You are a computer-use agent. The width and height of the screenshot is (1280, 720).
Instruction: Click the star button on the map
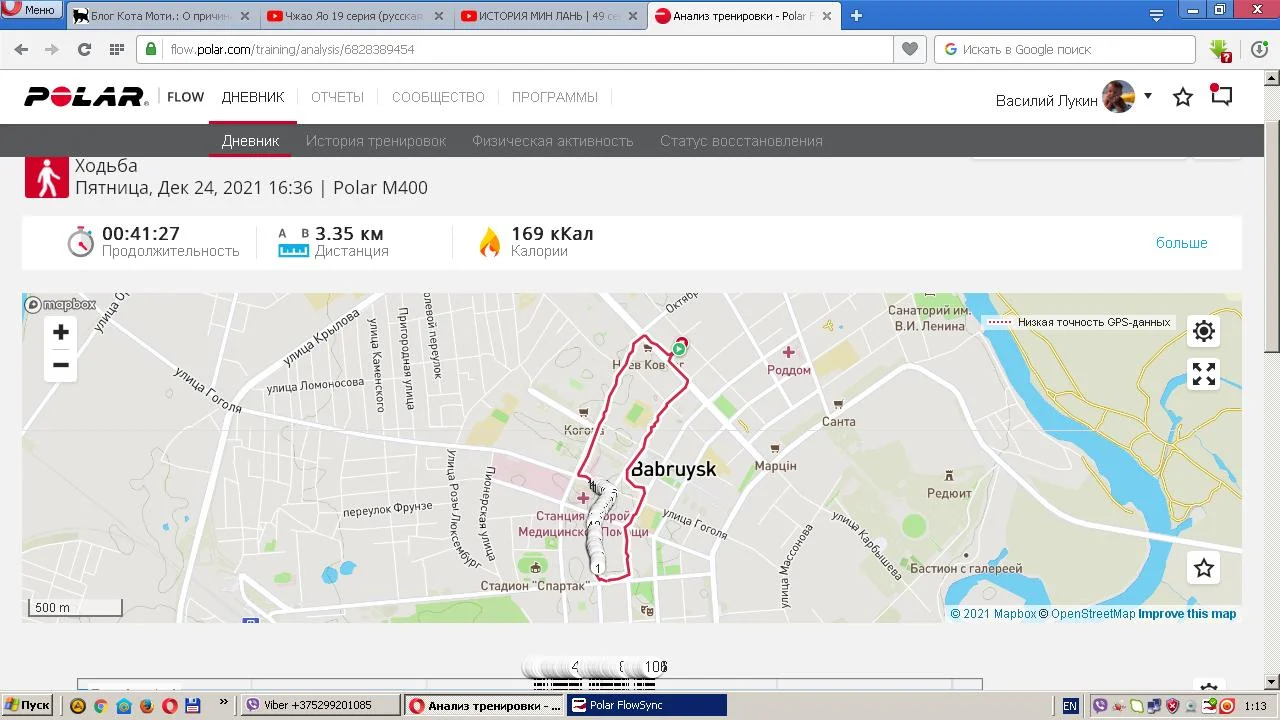[x=1204, y=568]
